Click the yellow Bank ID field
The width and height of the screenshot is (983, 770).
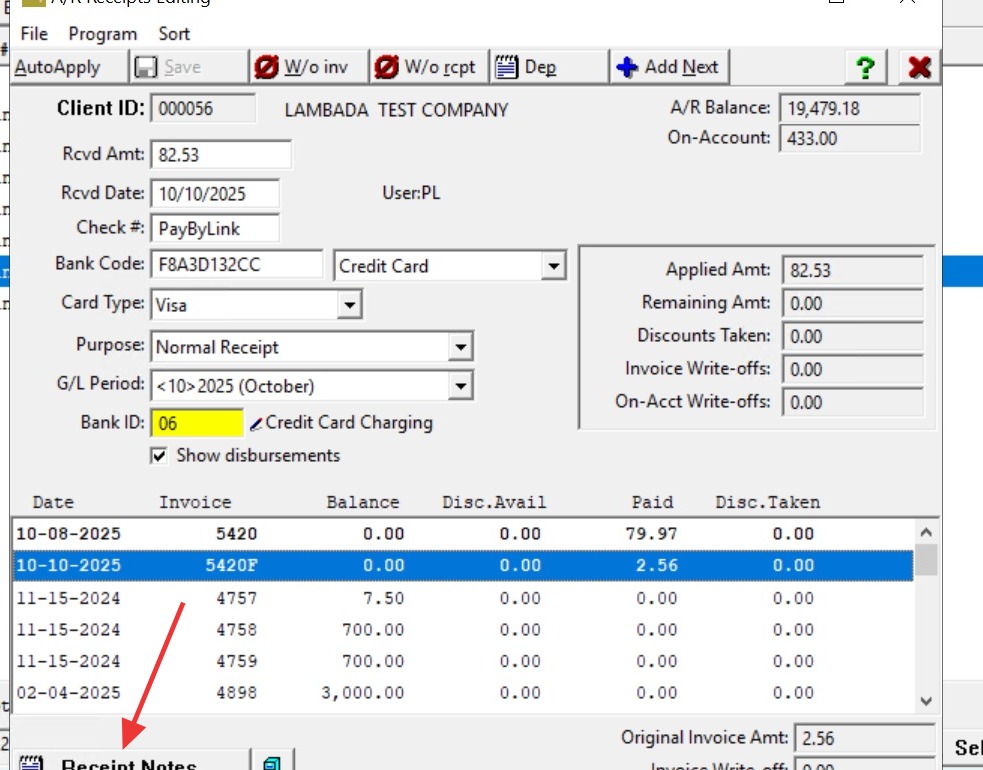197,423
